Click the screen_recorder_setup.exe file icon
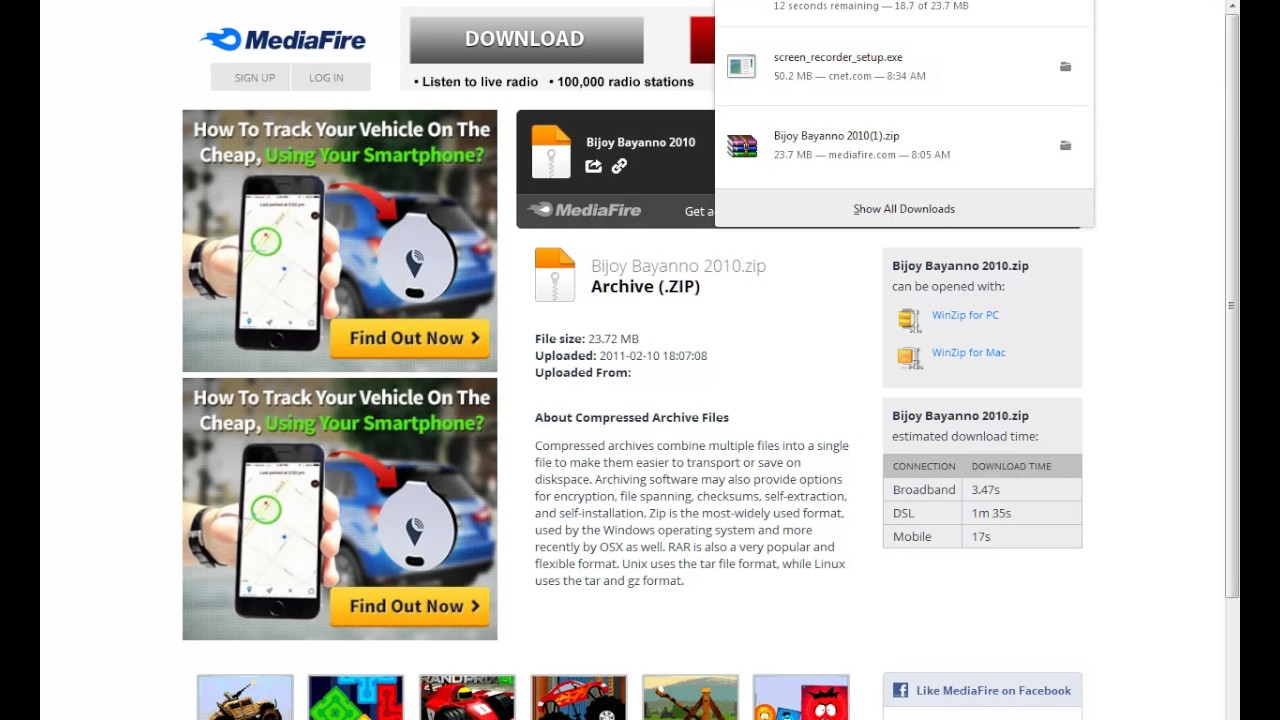Image resolution: width=1280 pixels, height=720 pixels. coord(742,67)
